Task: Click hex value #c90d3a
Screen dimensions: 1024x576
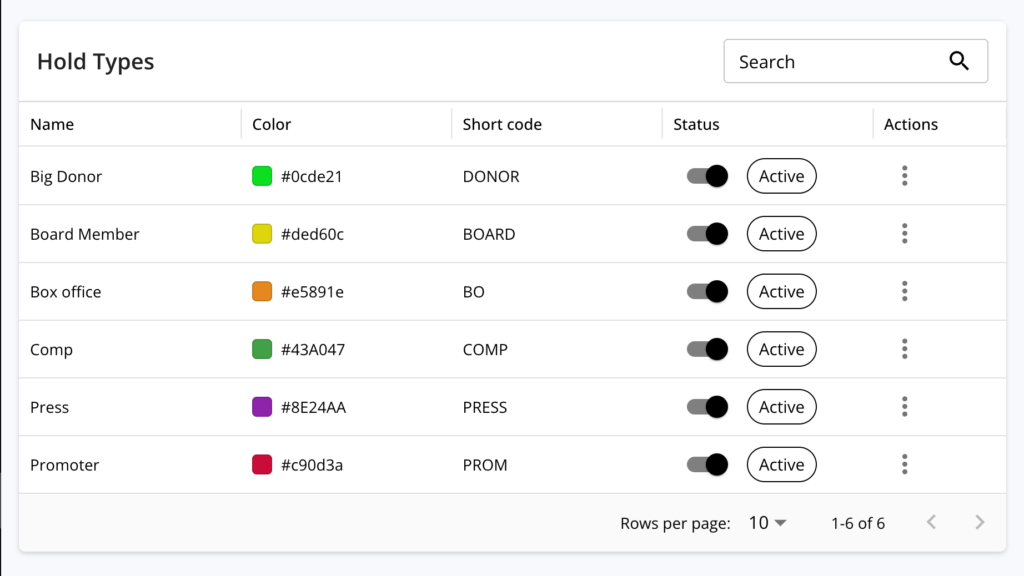Action: [x=312, y=465]
